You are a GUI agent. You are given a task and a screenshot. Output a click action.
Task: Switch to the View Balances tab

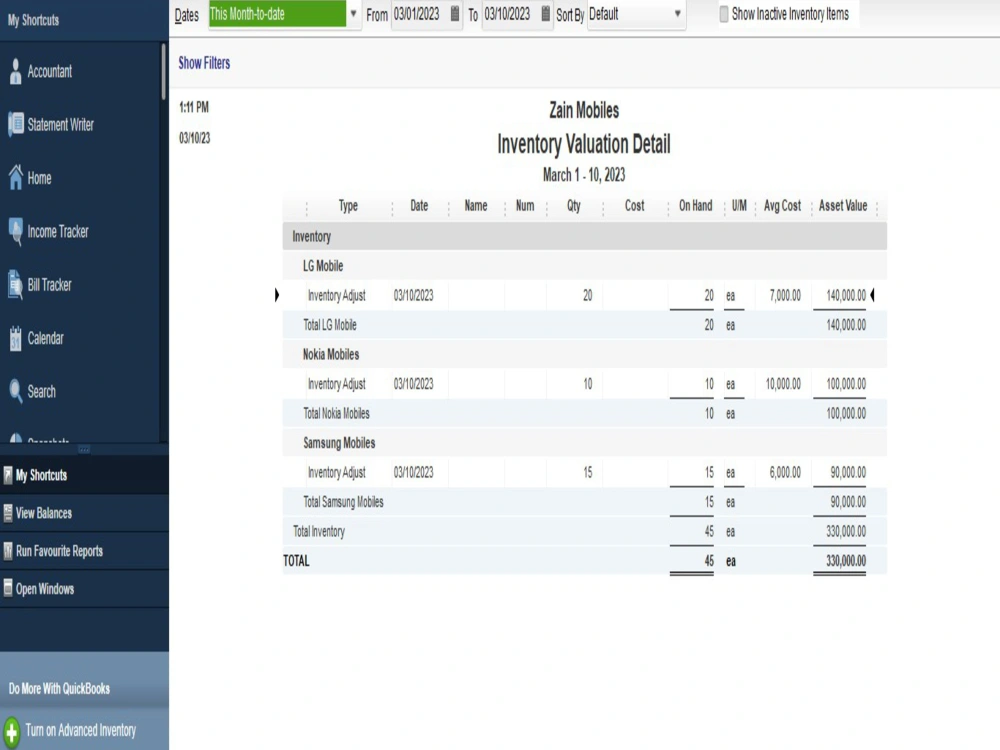click(x=51, y=513)
